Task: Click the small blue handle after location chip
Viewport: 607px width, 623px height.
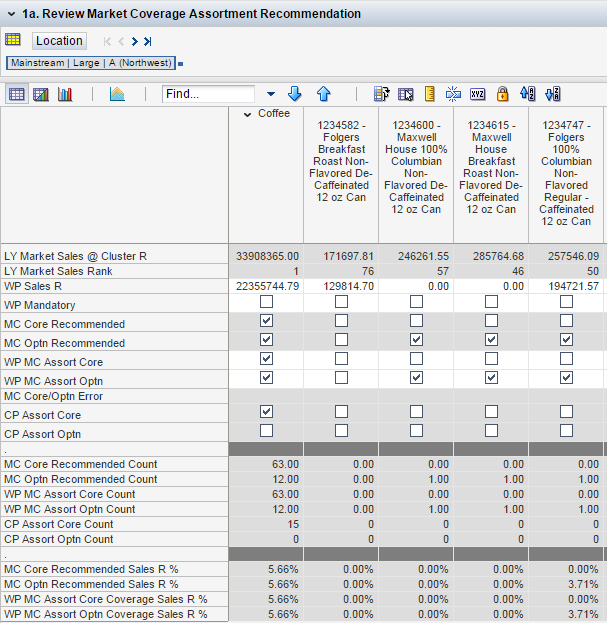Action: [x=180, y=64]
